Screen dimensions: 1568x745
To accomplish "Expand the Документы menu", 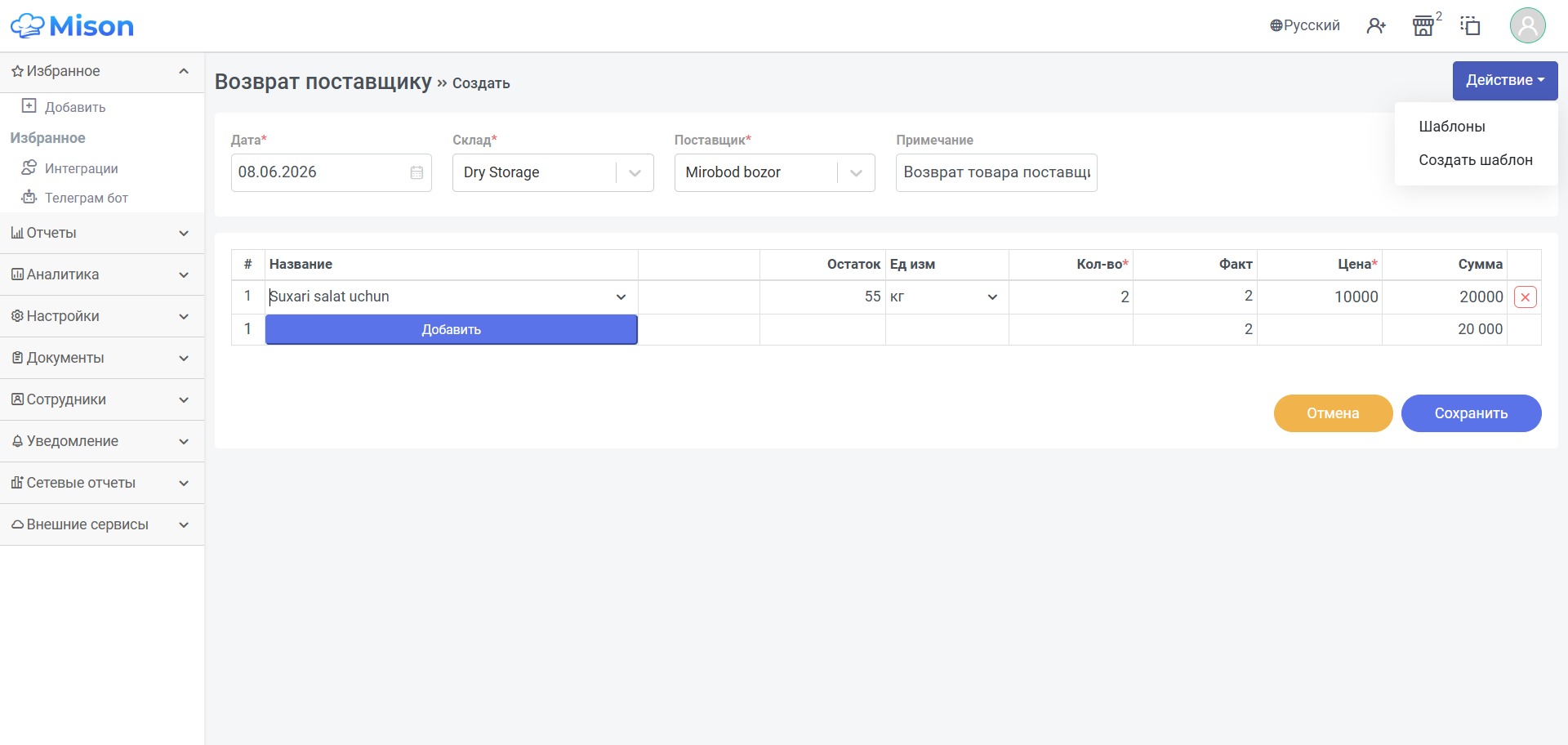I will [x=102, y=359].
